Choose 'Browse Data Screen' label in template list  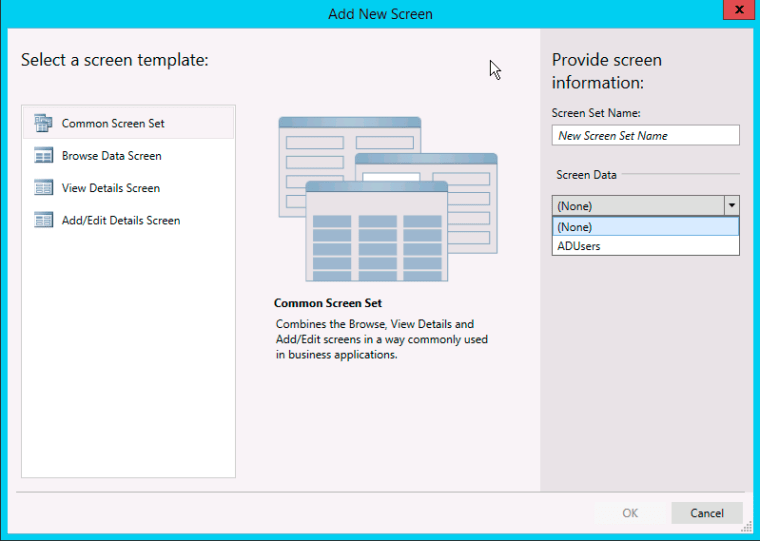pos(111,156)
